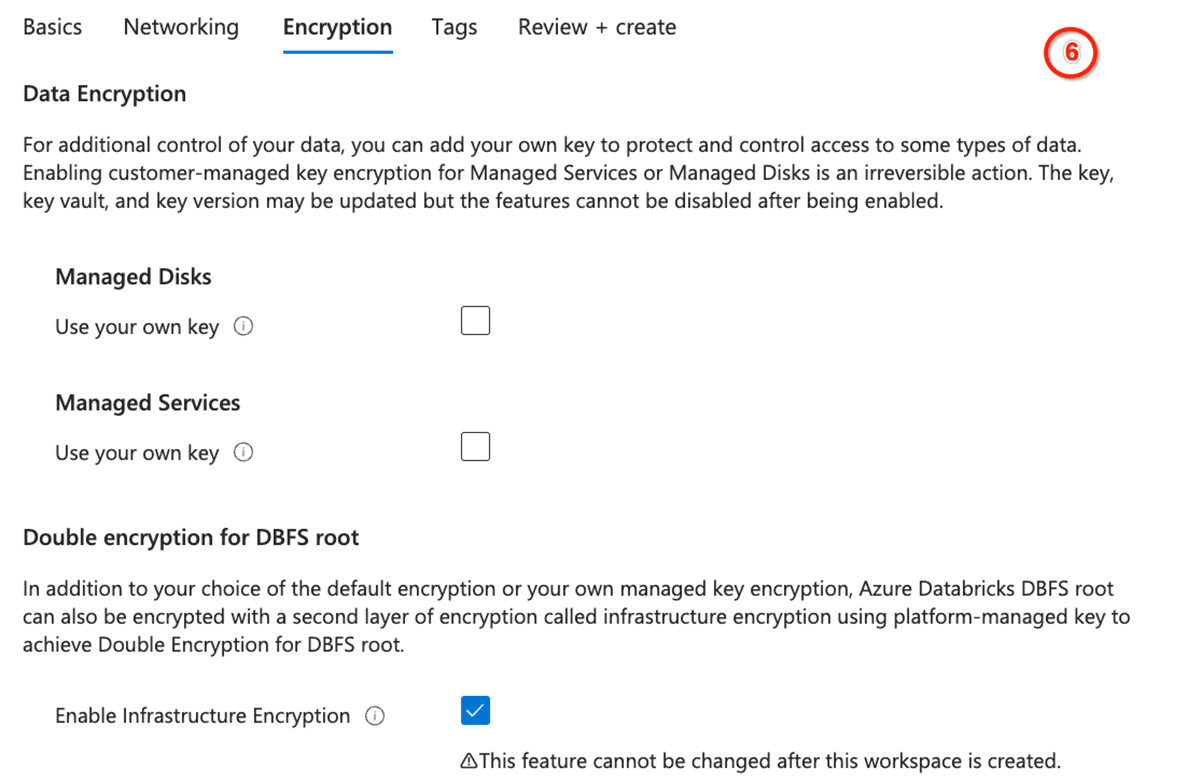
Task: Click the warning triangle icon
Action: pos(468,762)
